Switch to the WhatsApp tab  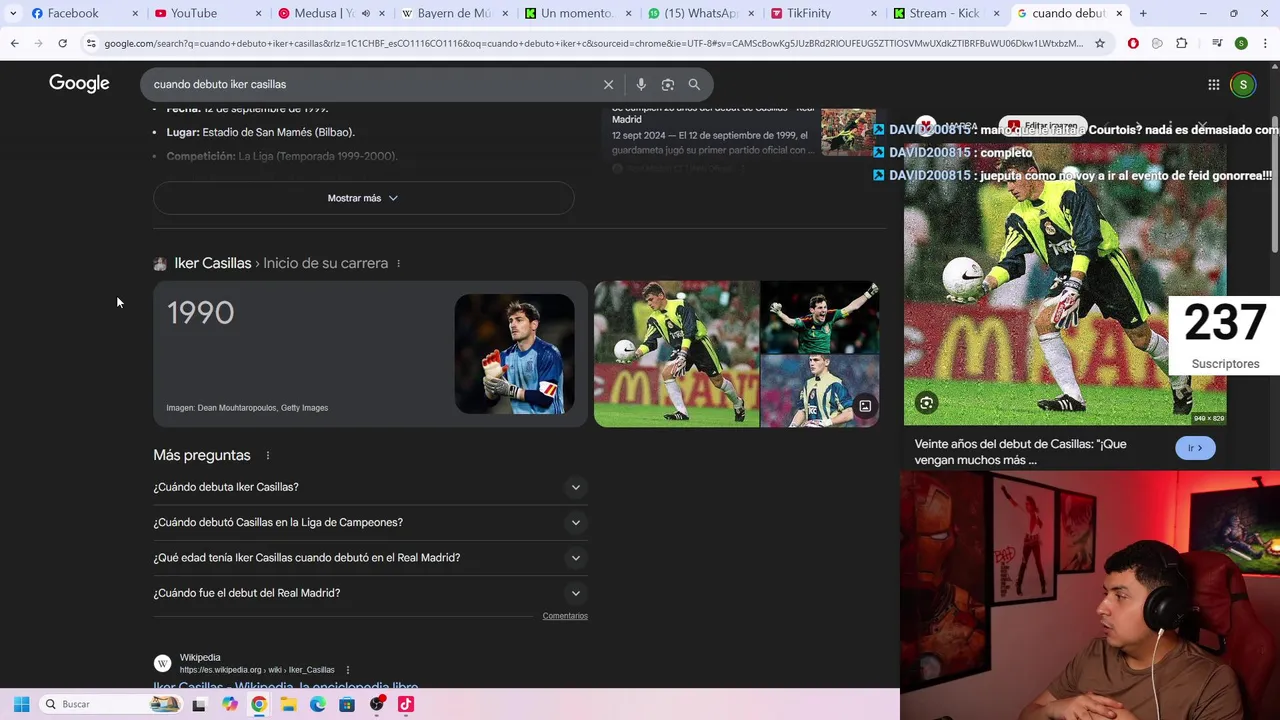[702, 13]
